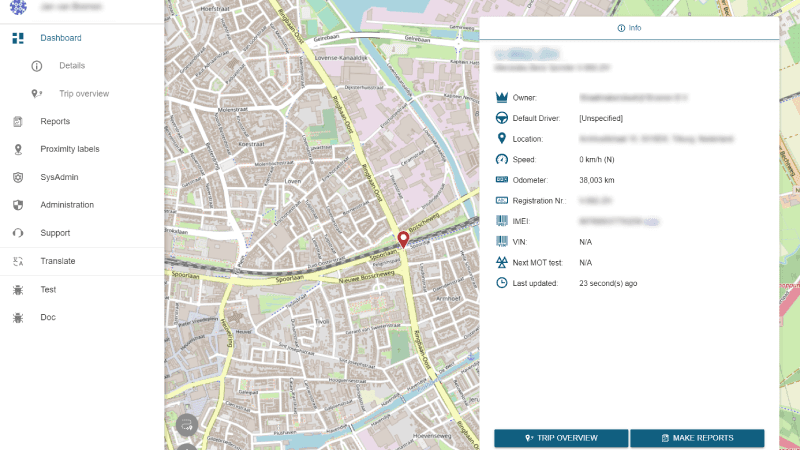Click the Registration Nr. plate icon
800x450 pixels.
[502, 201]
